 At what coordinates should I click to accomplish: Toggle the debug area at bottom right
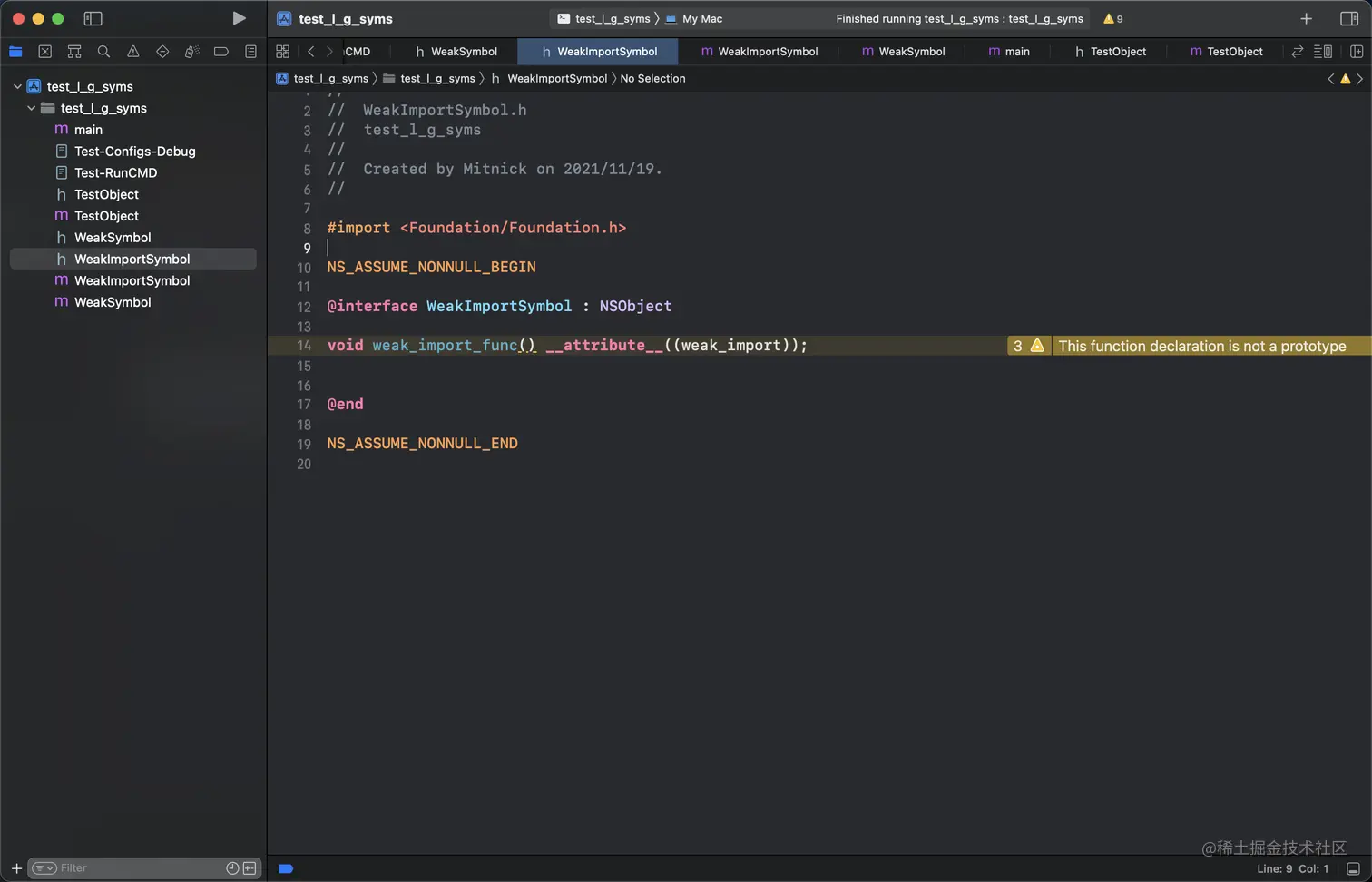coord(1353,868)
